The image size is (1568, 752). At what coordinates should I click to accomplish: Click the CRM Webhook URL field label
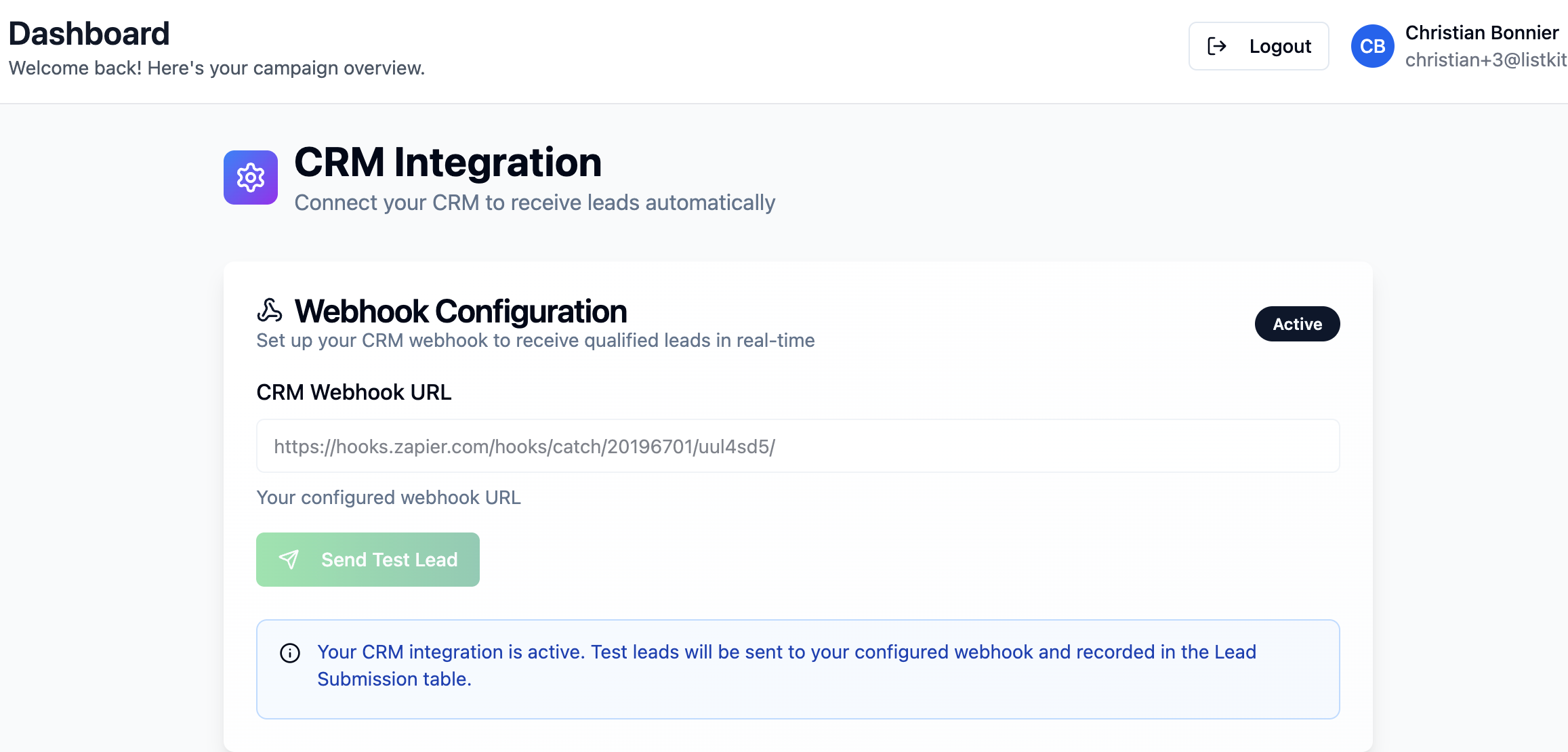[x=354, y=392]
